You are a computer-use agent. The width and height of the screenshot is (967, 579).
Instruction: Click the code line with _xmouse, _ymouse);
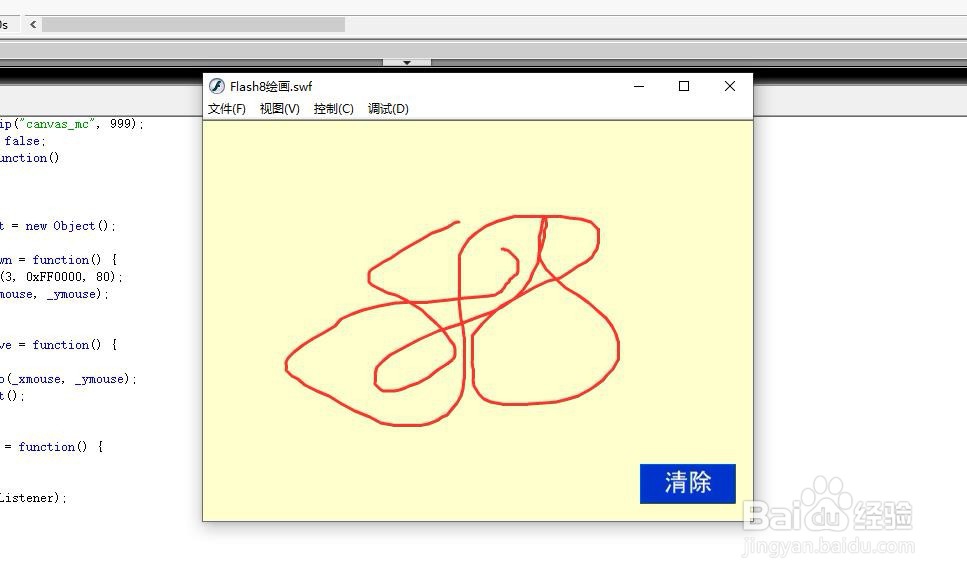[x=68, y=379]
